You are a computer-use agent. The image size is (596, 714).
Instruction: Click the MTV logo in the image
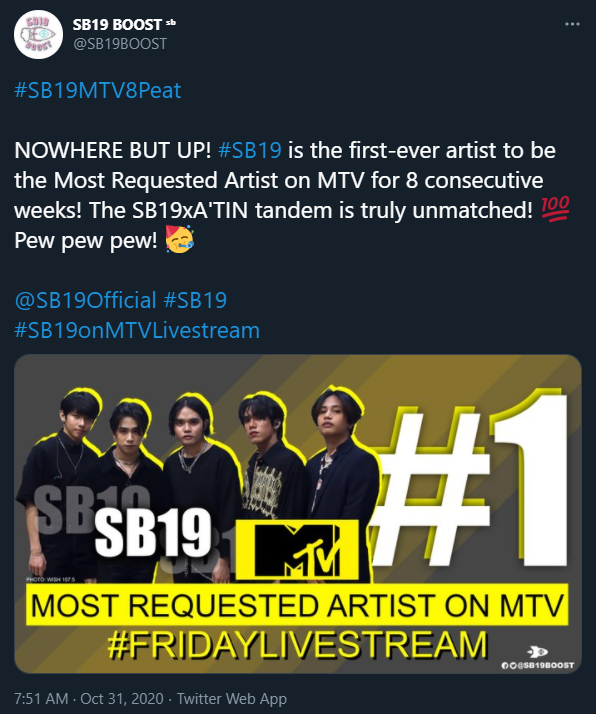pos(297,551)
